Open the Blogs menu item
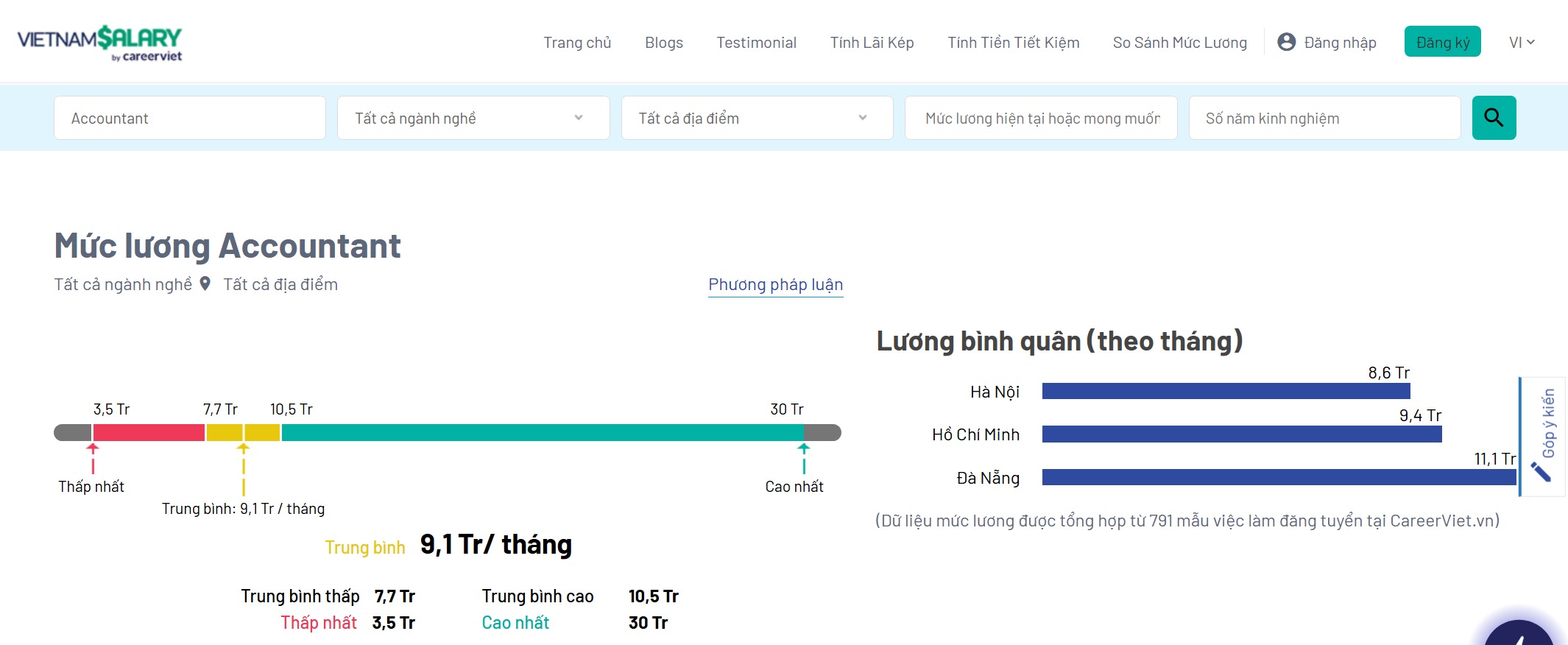The height and width of the screenshot is (645, 1568). 663,43
